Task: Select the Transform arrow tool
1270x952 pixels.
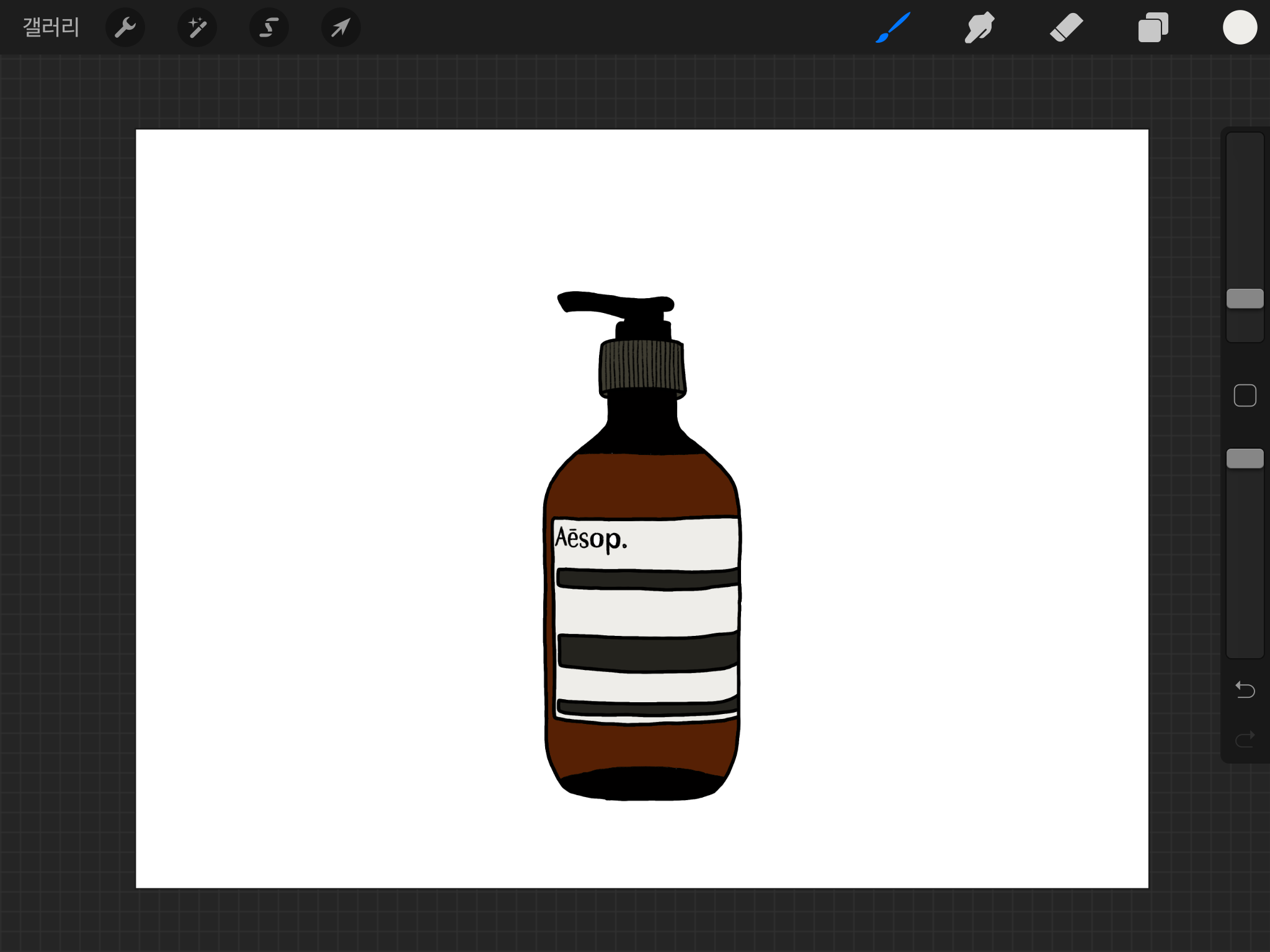Action: [x=340, y=27]
